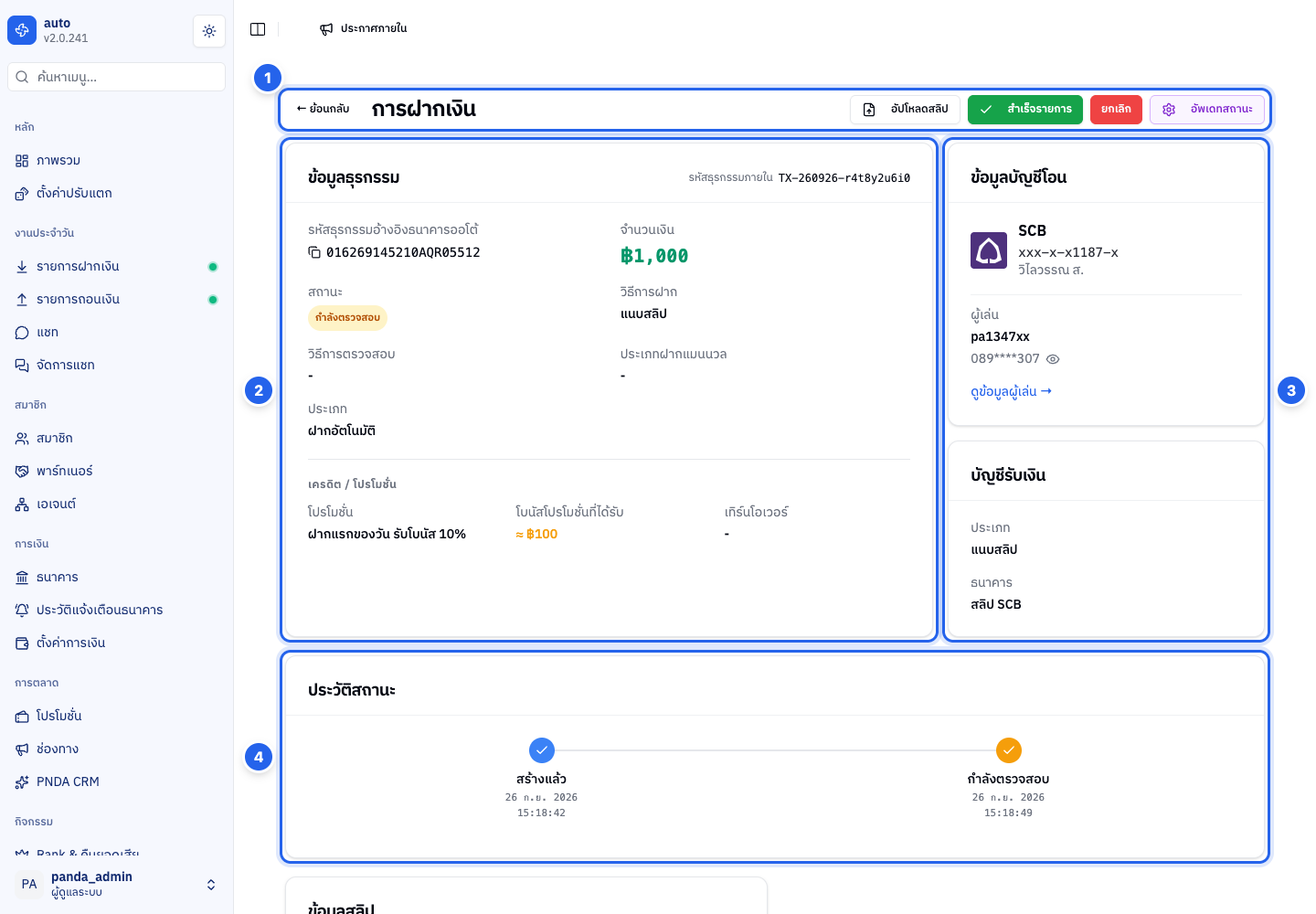This screenshot has height=914, width=1316.
Task: Click the gear icon on update status
Action: 1169,110
